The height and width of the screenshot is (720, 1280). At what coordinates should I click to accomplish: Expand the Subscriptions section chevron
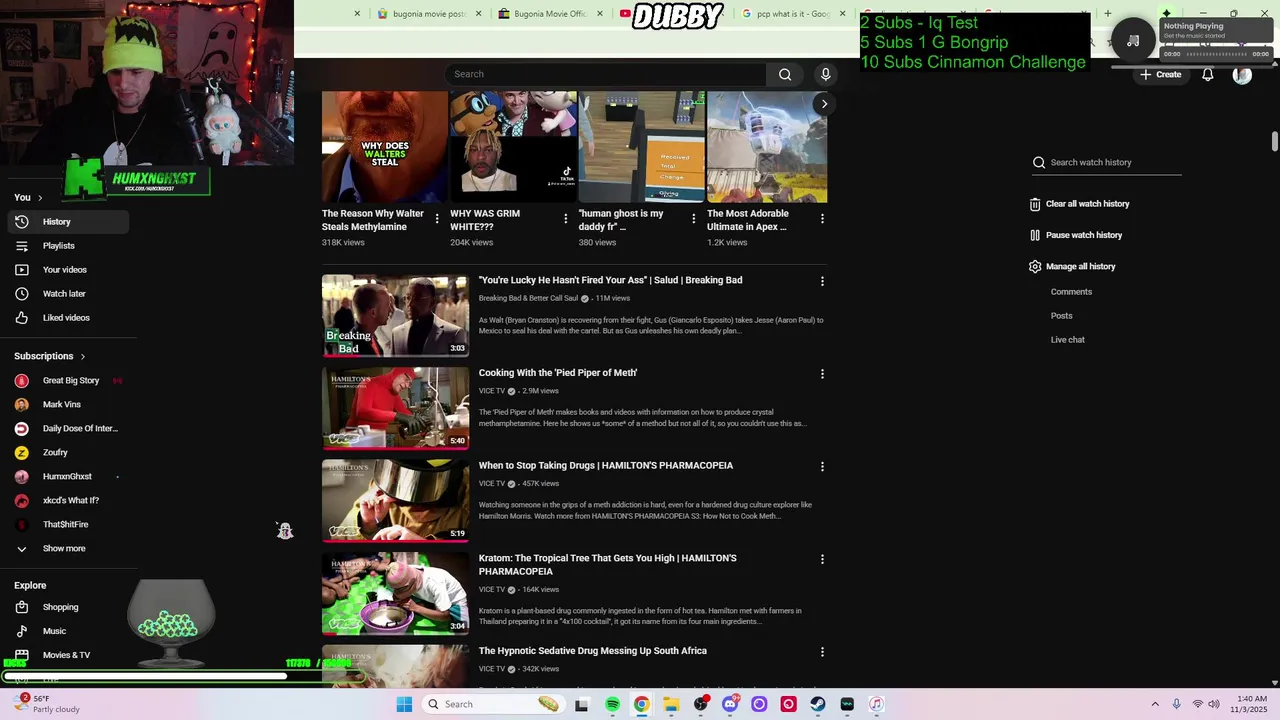[x=83, y=356]
